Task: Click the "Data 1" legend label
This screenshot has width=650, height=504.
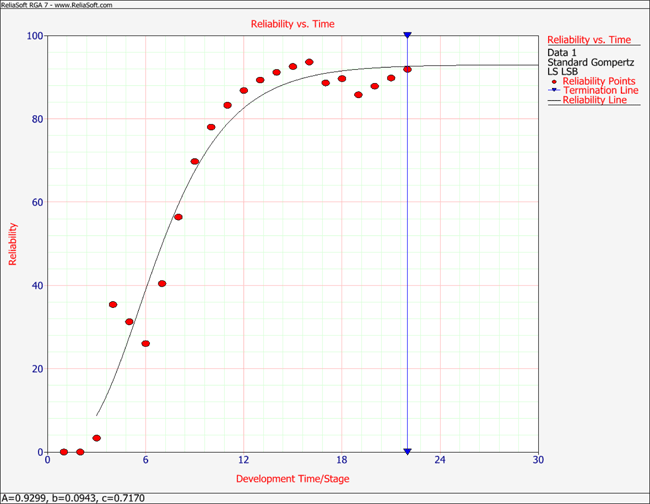Action: (x=562, y=51)
